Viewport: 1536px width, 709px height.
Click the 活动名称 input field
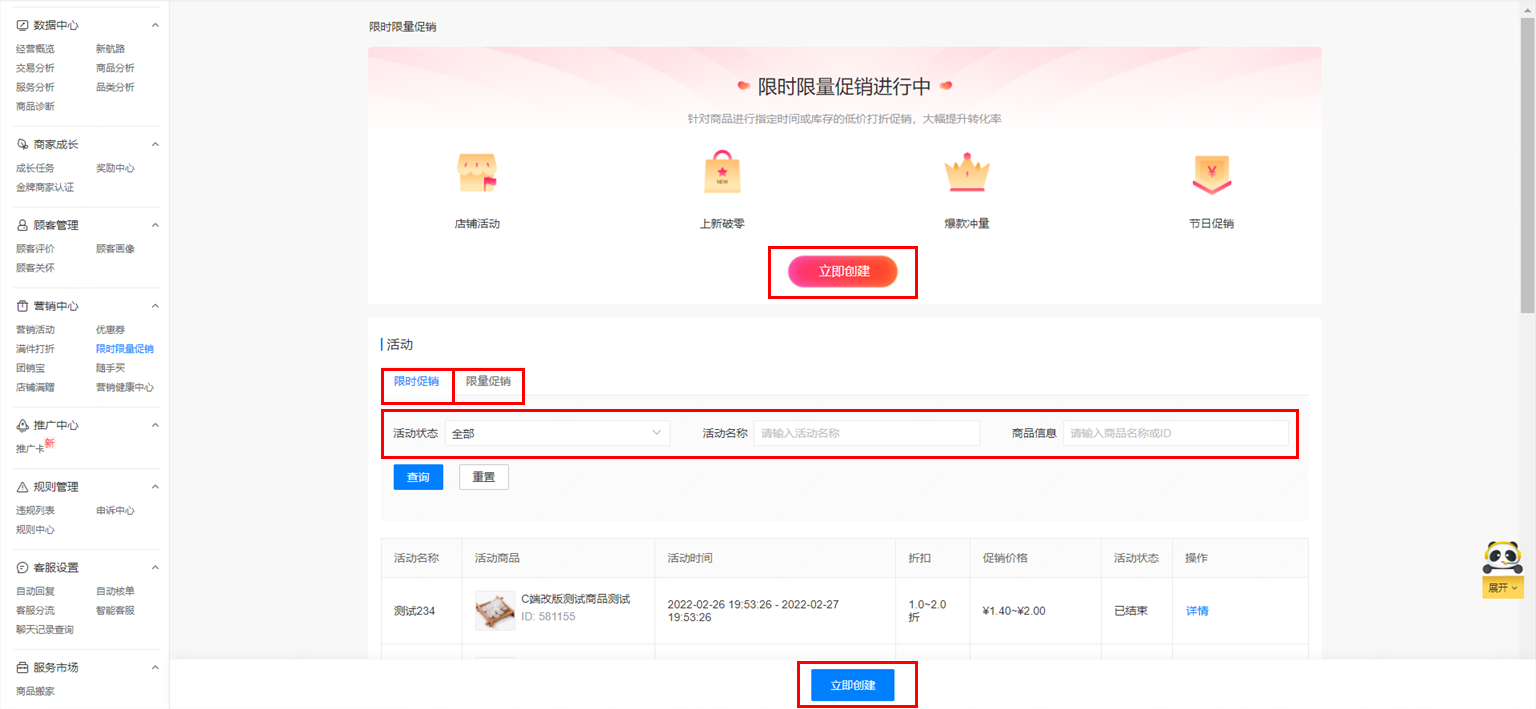click(866, 433)
